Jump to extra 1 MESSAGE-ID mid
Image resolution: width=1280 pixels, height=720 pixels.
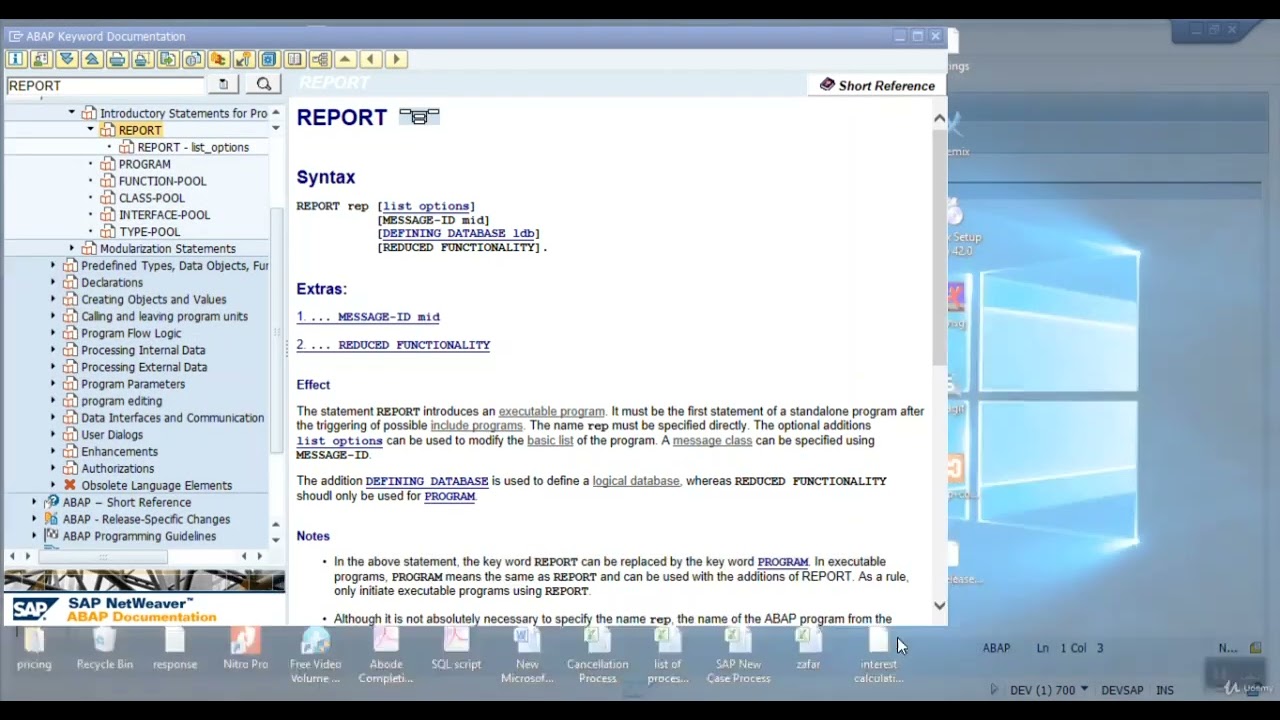[x=368, y=316]
